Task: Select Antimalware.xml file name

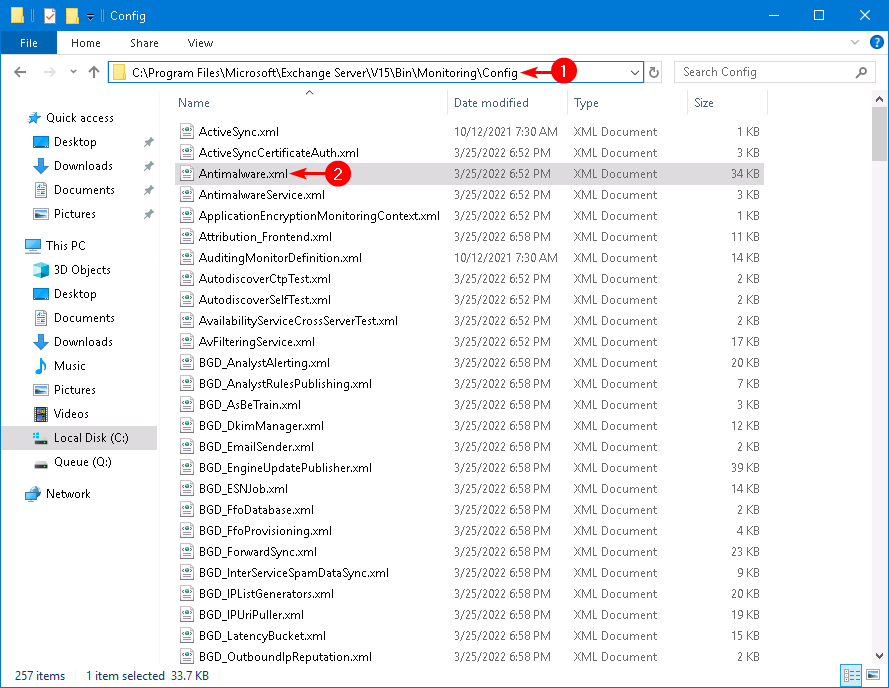Action: tap(243, 174)
